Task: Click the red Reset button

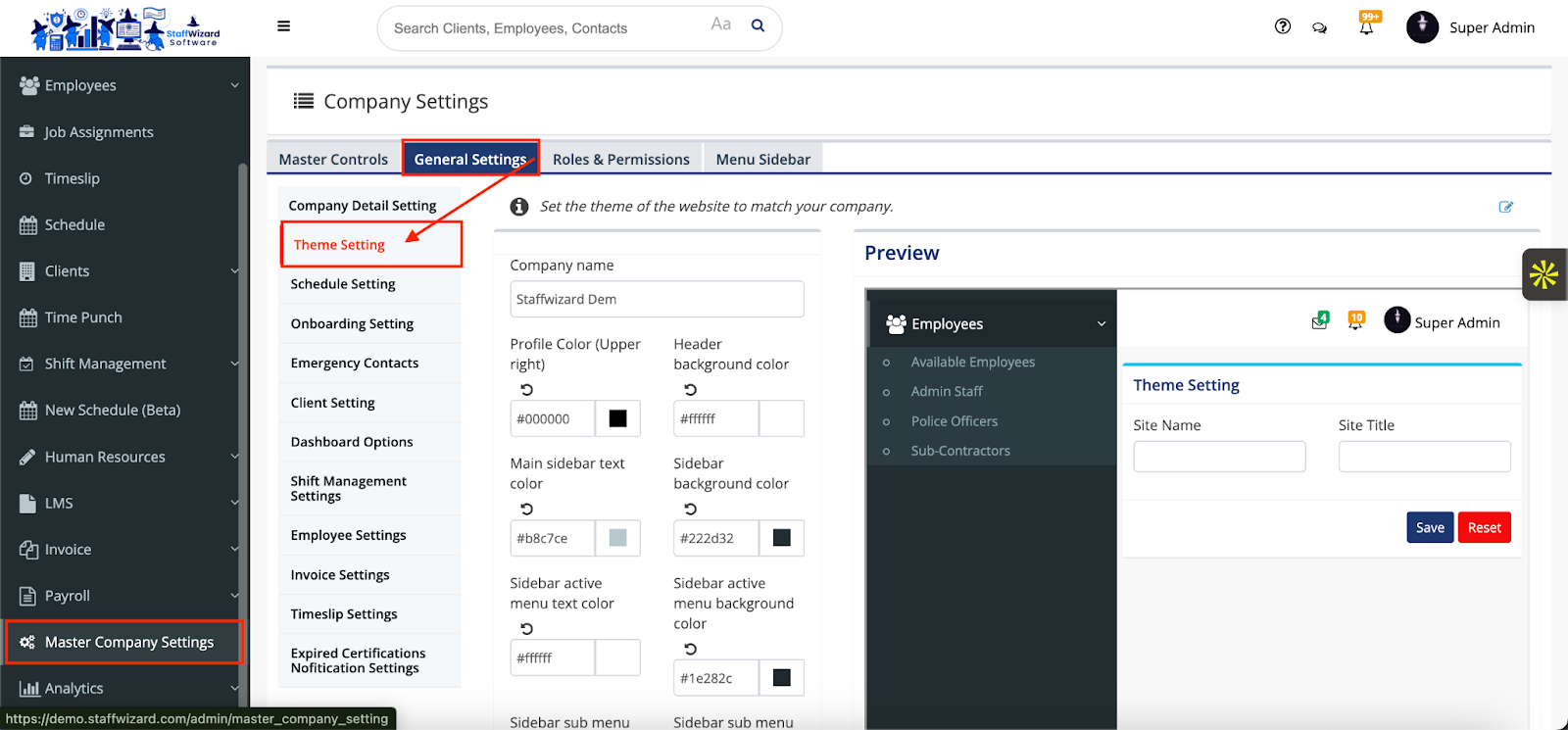Action: point(1484,527)
